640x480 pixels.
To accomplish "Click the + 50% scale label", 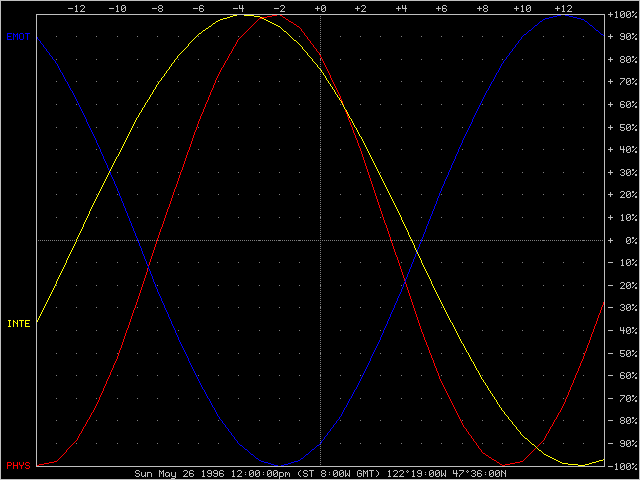I will coord(622,127).
